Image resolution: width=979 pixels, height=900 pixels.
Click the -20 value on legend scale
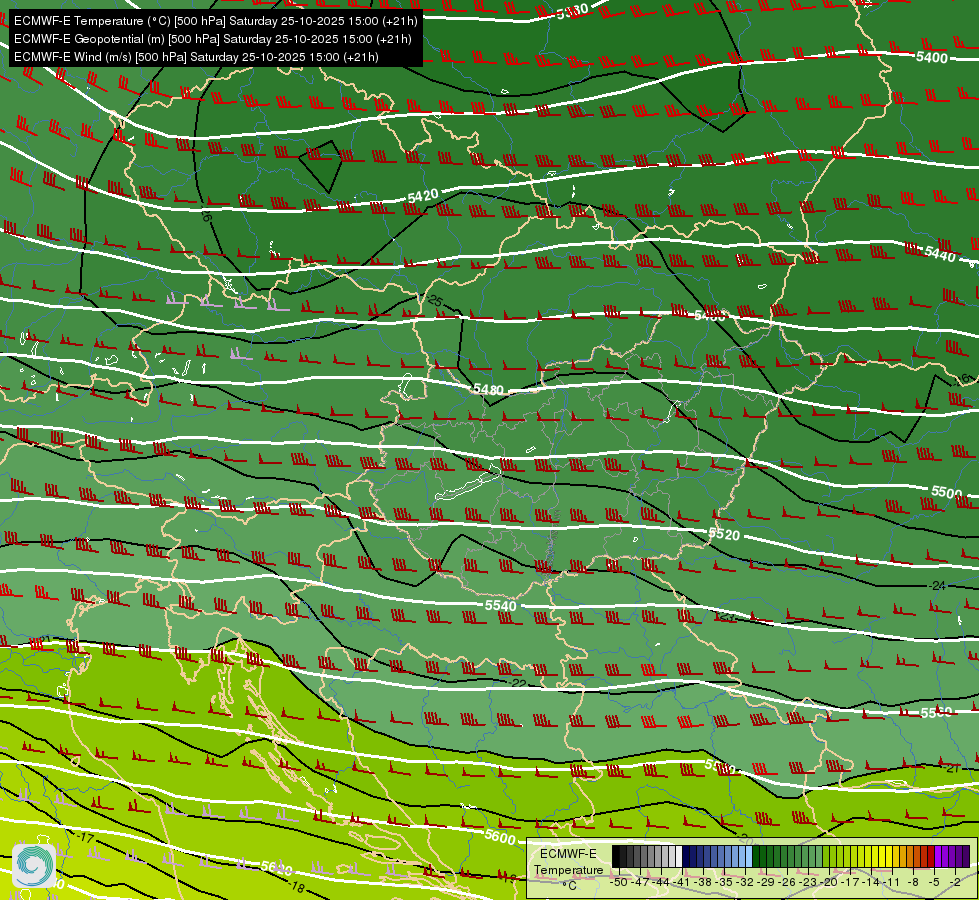coord(830,882)
